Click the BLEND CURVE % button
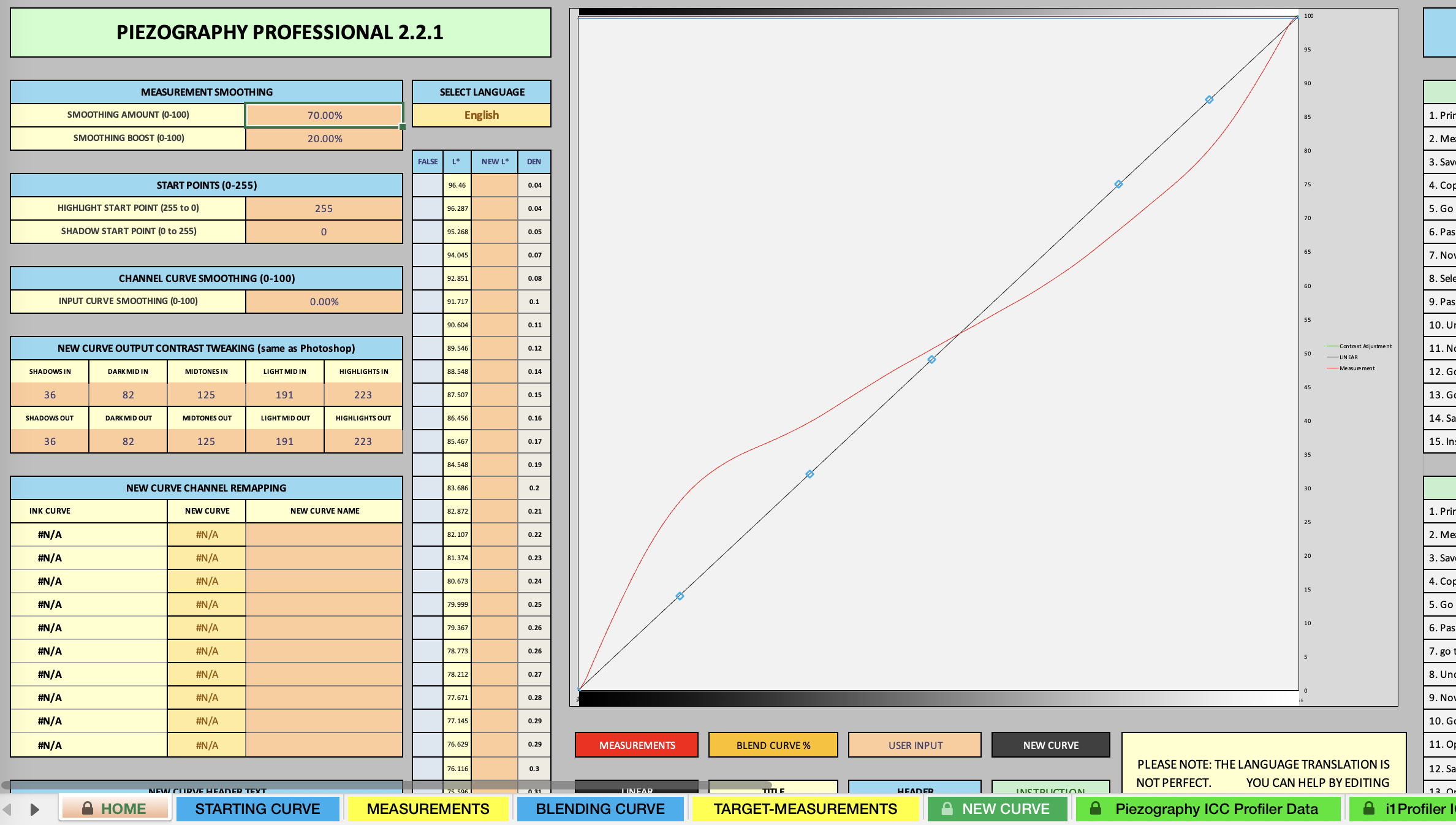The height and width of the screenshot is (825, 1456). pos(773,745)
